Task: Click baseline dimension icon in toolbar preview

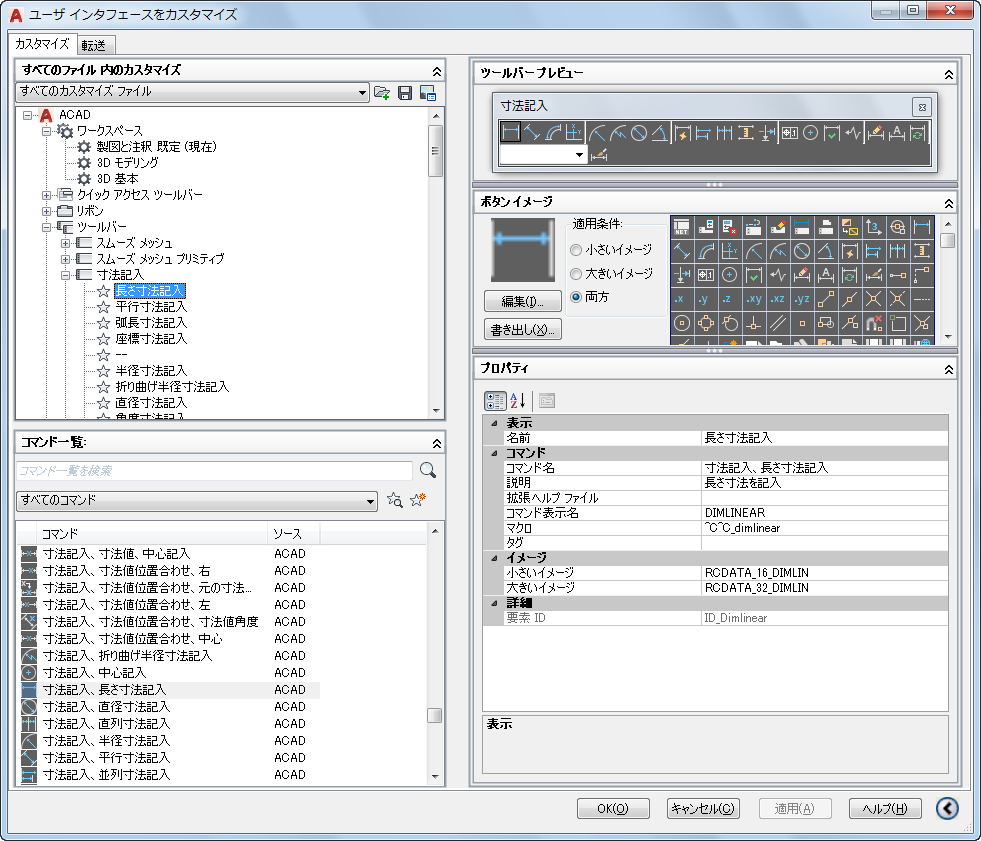Action: click(703, 133)
